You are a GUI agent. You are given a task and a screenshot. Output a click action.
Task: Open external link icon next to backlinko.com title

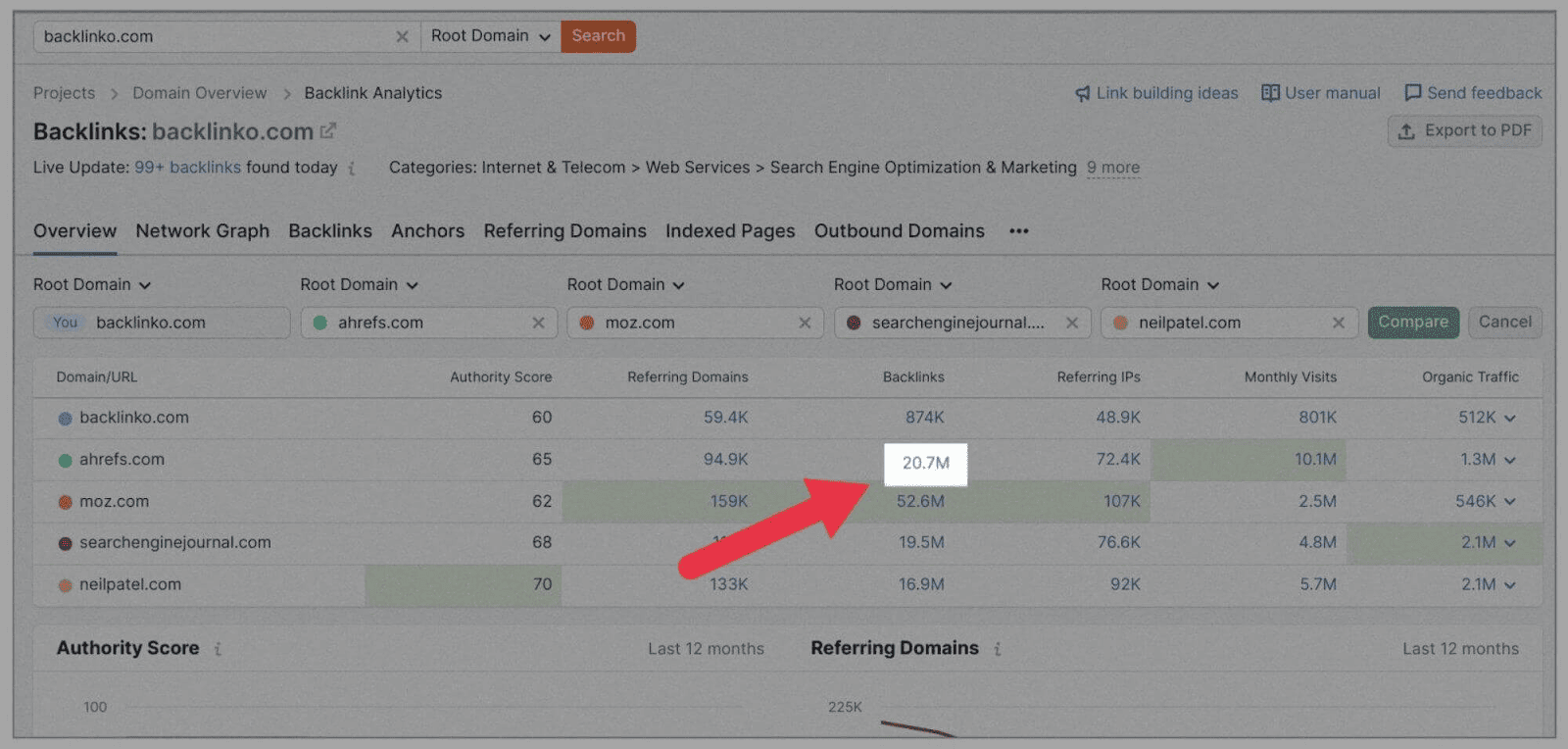click(x=328, y=130)
